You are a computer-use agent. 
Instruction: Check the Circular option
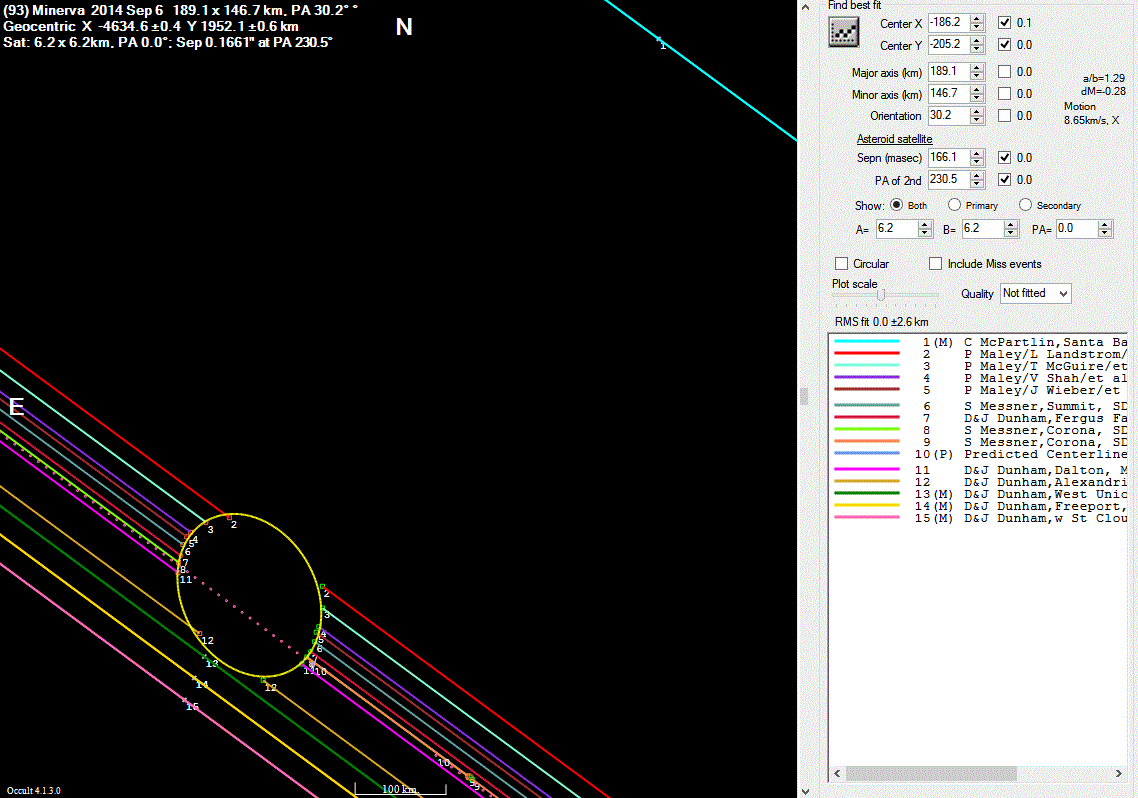click(x=842, y=263)
